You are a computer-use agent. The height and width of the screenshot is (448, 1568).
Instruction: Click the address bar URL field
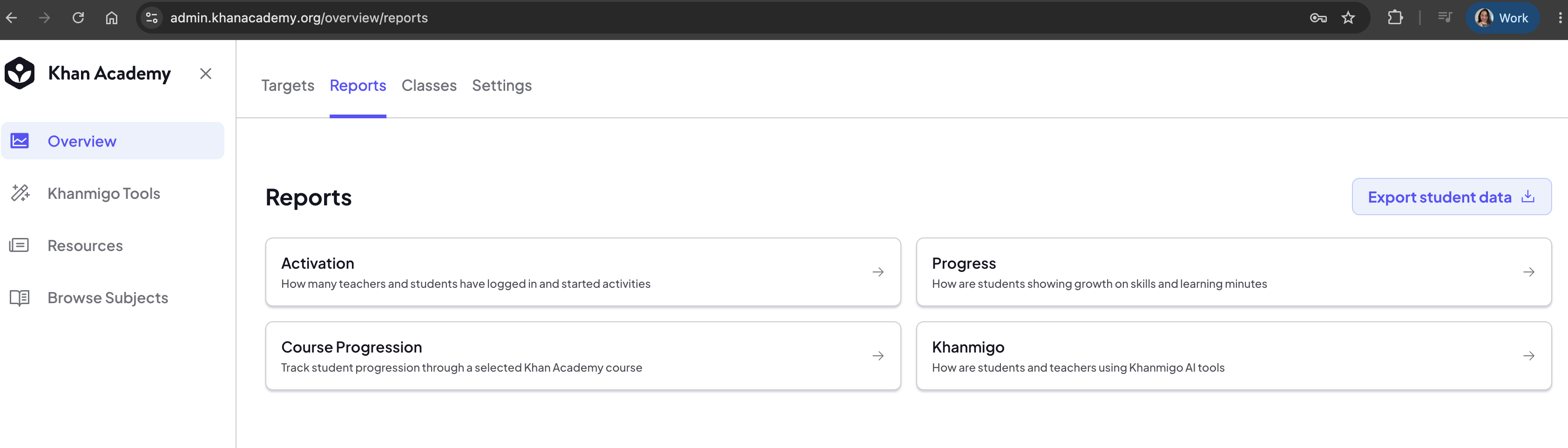(x=730, y=18)
